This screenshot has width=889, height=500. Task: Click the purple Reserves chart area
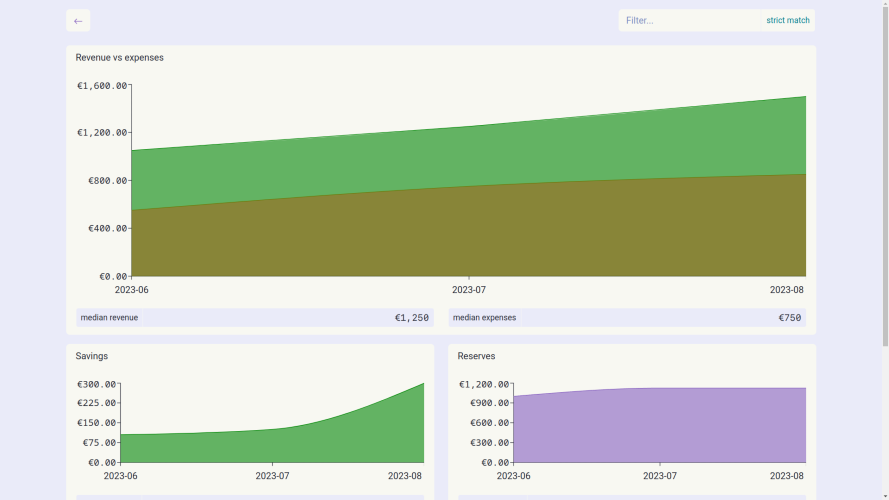click(x=659, y=426)
